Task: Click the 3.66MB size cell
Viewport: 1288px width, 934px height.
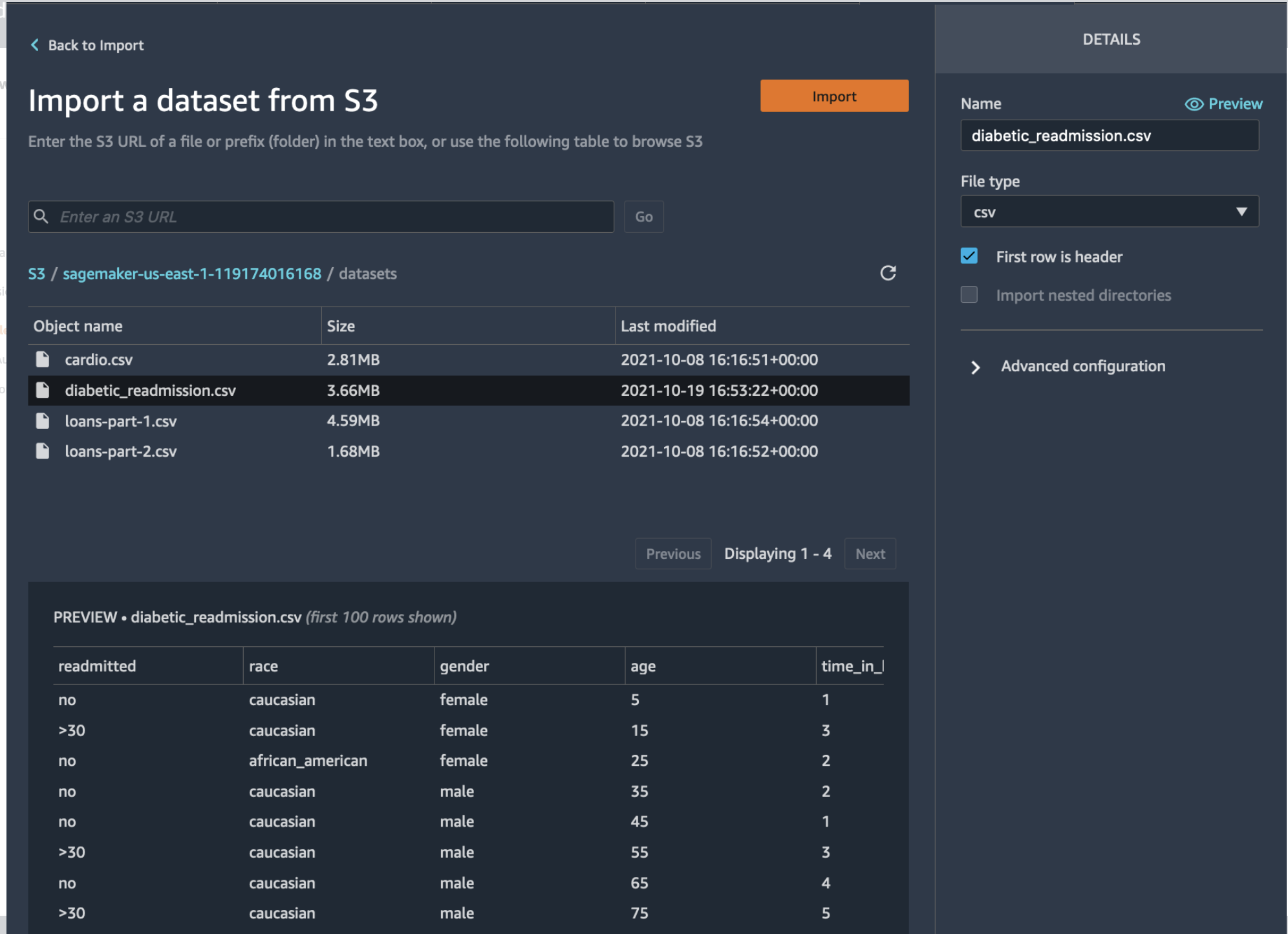Action: (353, 390)
